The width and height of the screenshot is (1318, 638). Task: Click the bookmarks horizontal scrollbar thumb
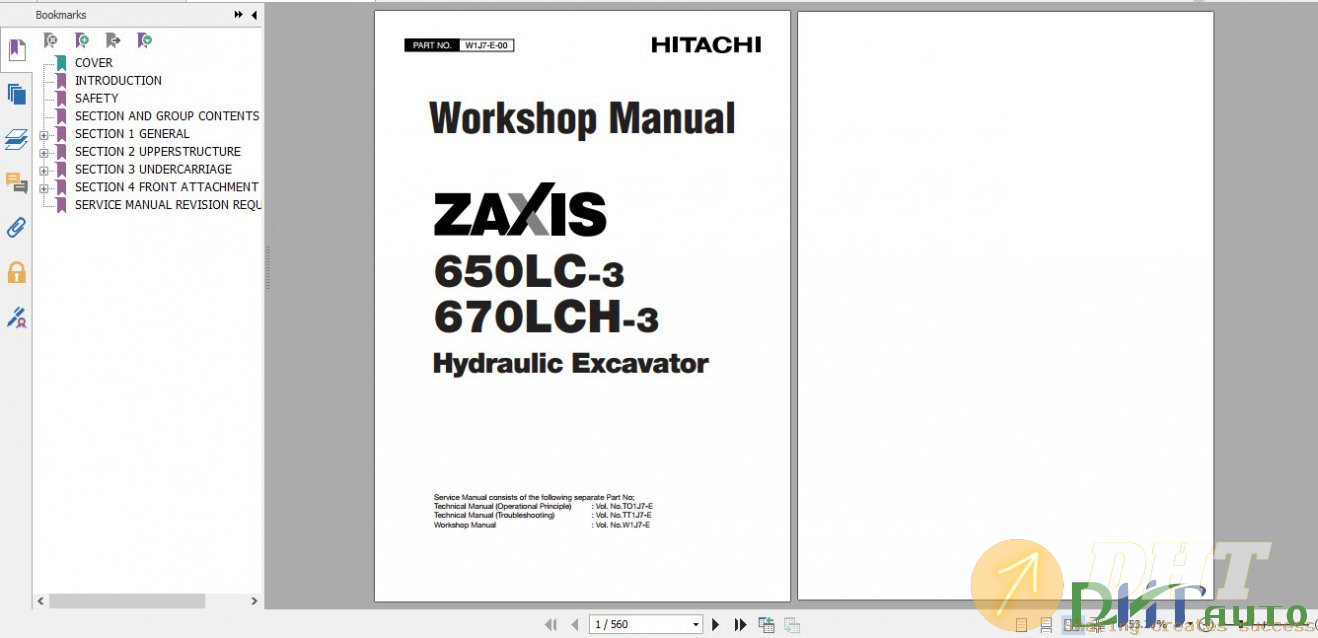click(127, 601)
